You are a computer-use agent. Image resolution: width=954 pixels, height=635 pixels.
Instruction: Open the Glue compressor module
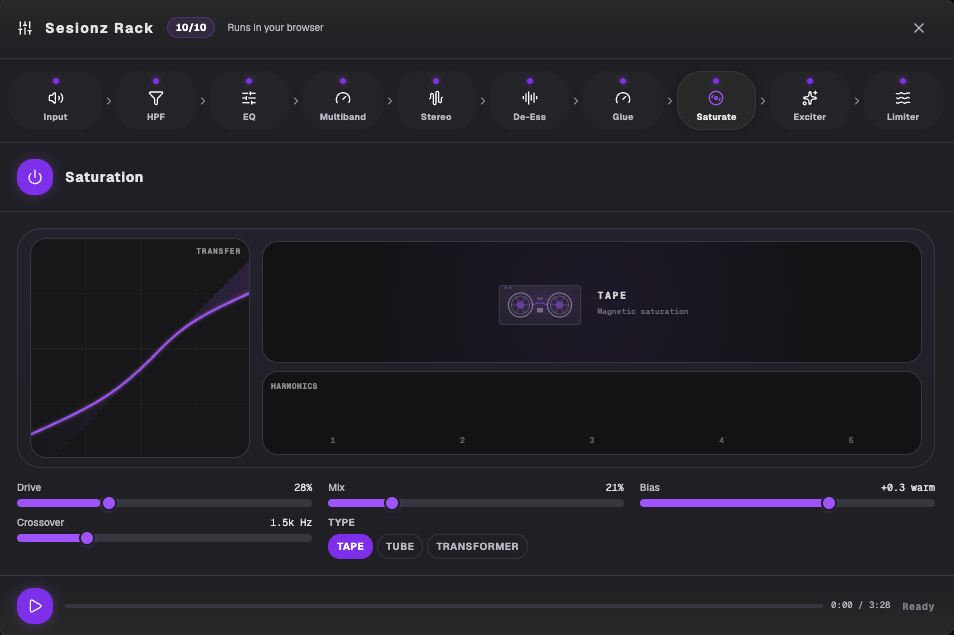coord(622,100)
